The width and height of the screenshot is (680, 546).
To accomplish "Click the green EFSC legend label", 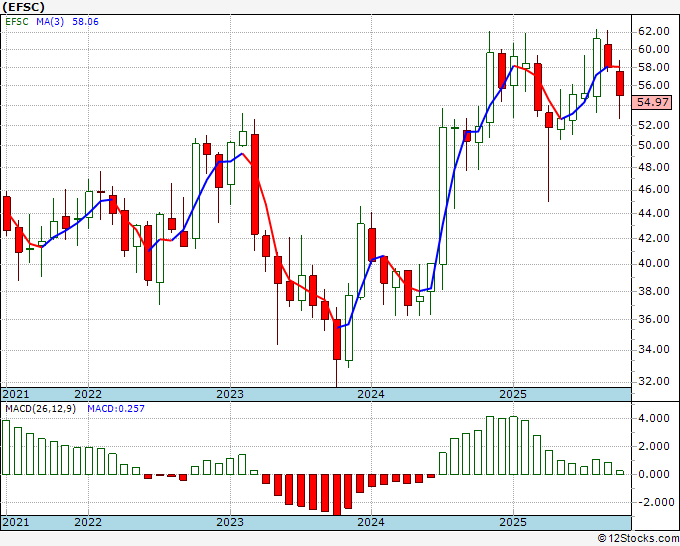I will (17, 22).
